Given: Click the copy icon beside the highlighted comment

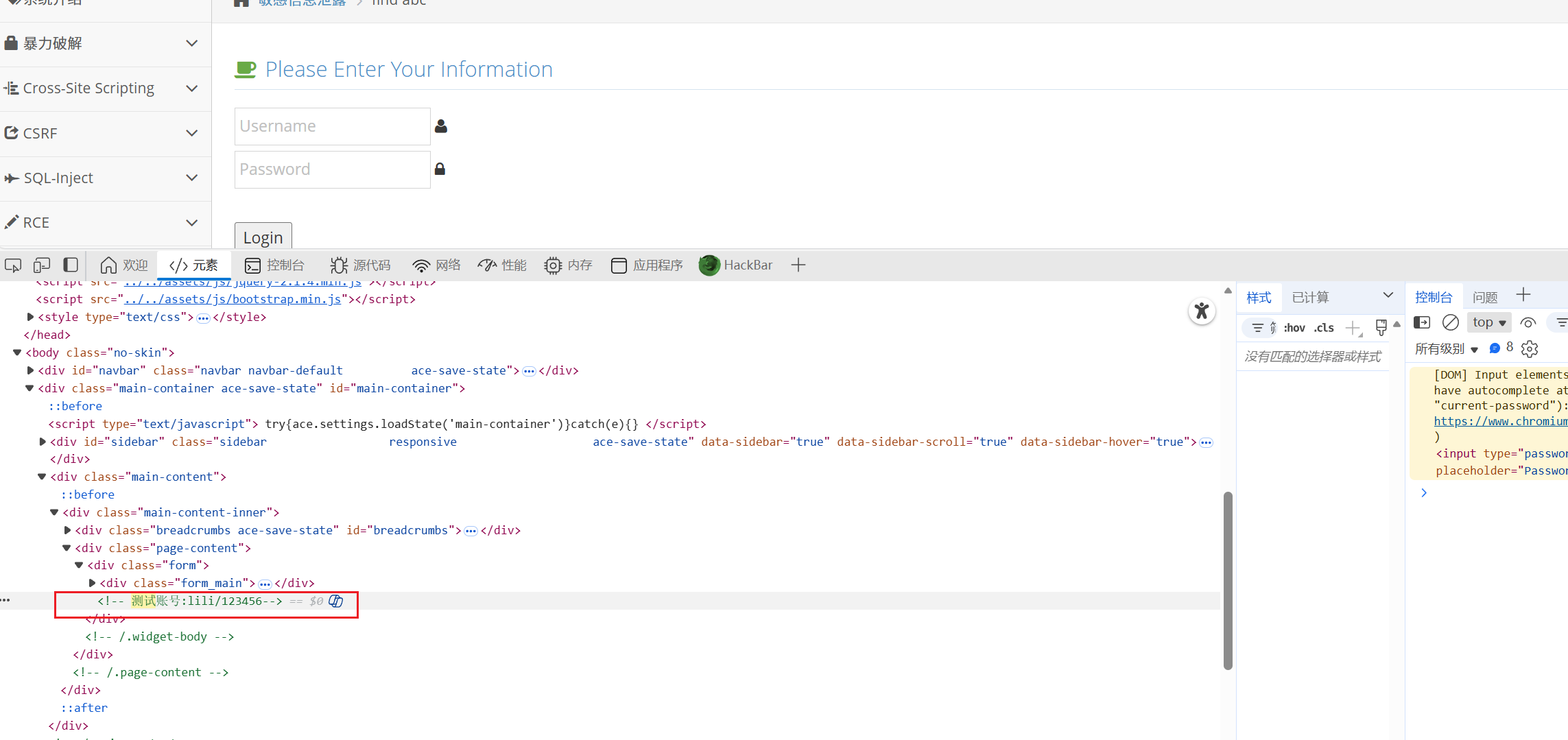Looking at the screenshot, I should (x=336, y=601).
